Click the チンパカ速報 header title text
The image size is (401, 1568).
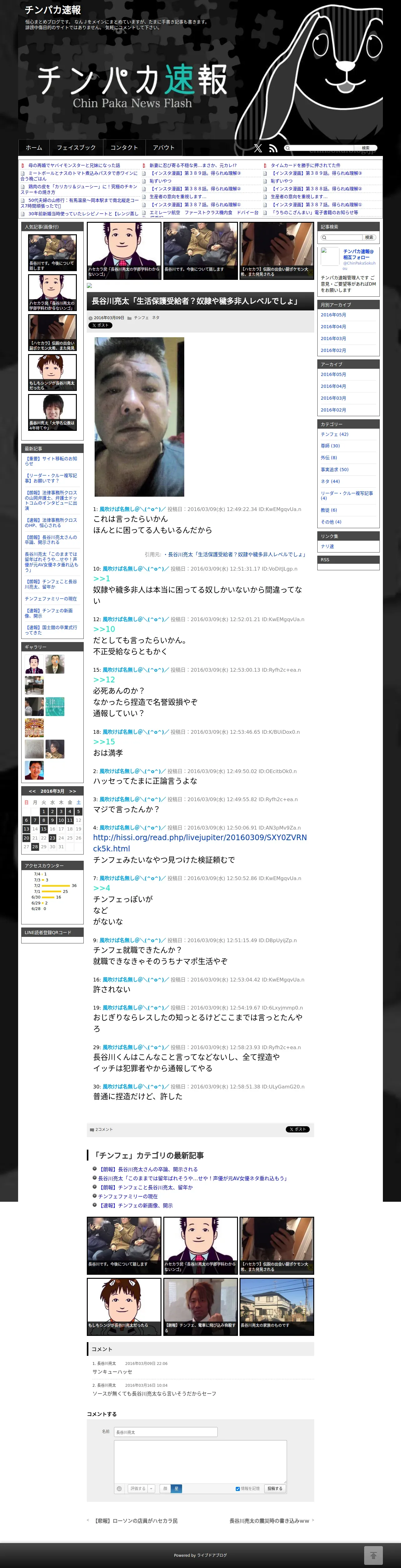52,10
